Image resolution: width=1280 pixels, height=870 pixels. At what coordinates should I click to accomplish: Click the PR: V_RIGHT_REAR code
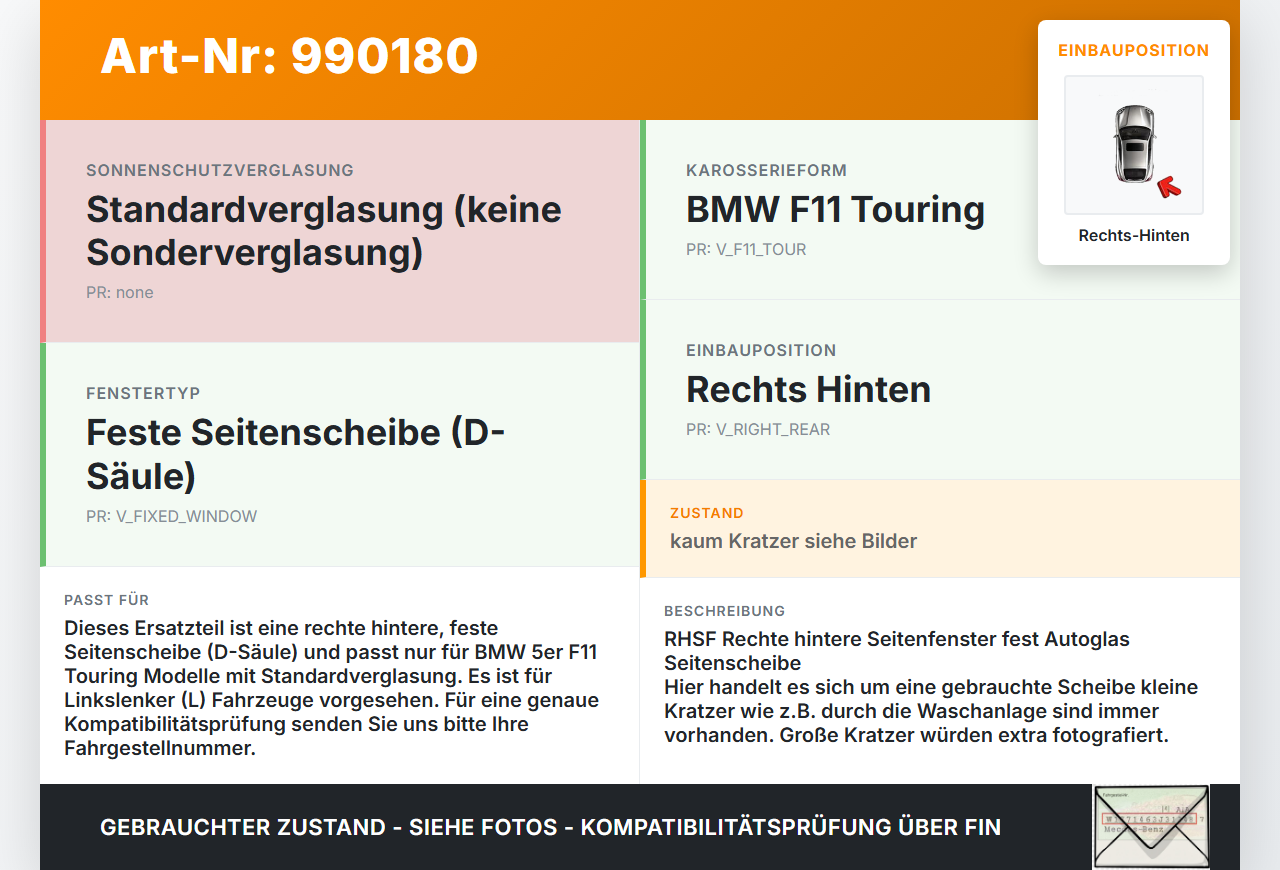pos(758,430)
